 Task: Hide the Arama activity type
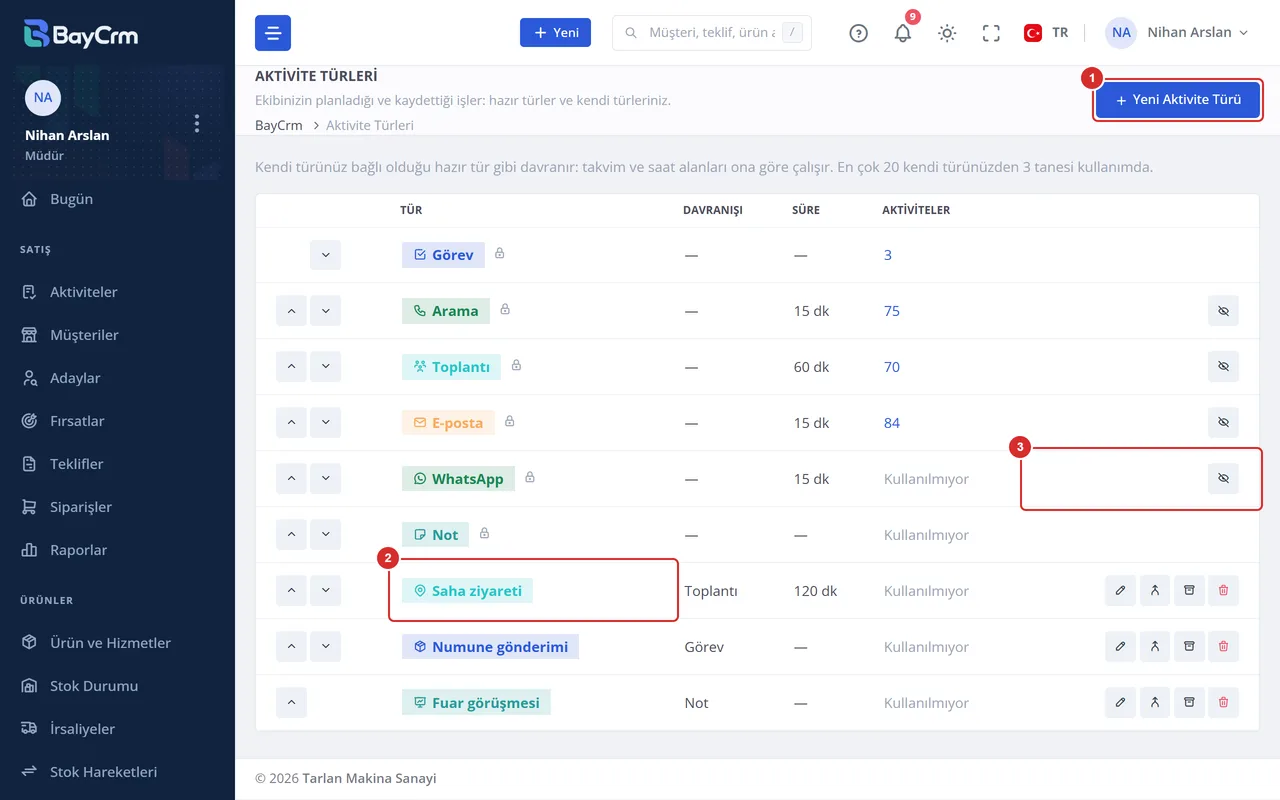(x=1223, y=311)
